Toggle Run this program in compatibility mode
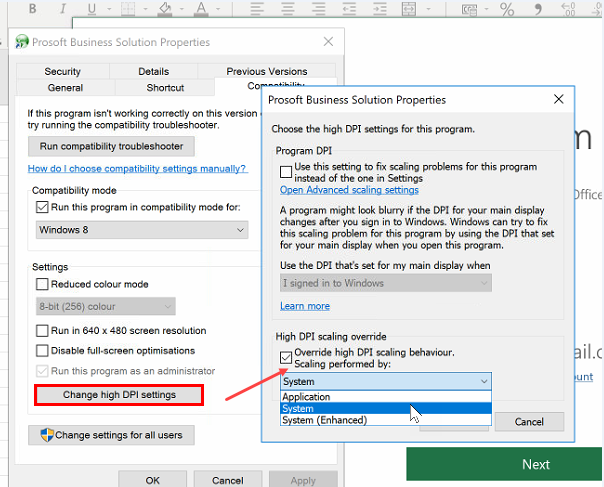Screen dimensions: 604x487 pyautogui.click(x=42, y=207)
